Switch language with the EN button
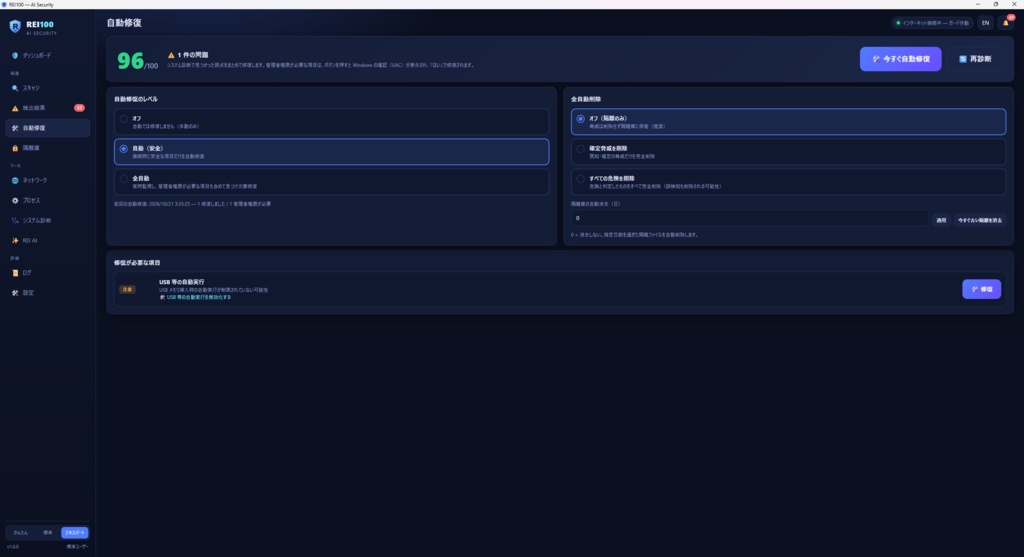 tap(985, 23)
